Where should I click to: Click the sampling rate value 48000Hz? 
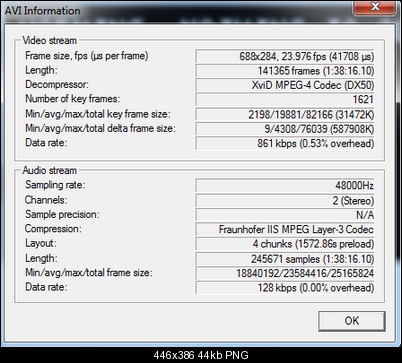click(x=285, y=185)
